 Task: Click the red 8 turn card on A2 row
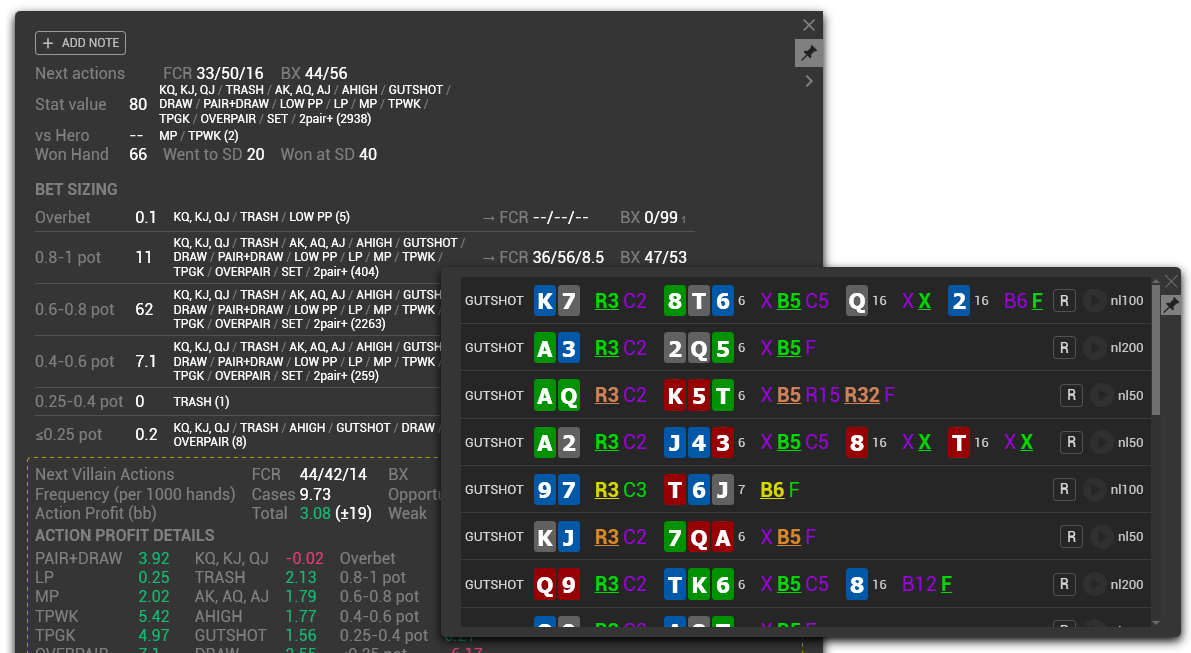point(857,442)
